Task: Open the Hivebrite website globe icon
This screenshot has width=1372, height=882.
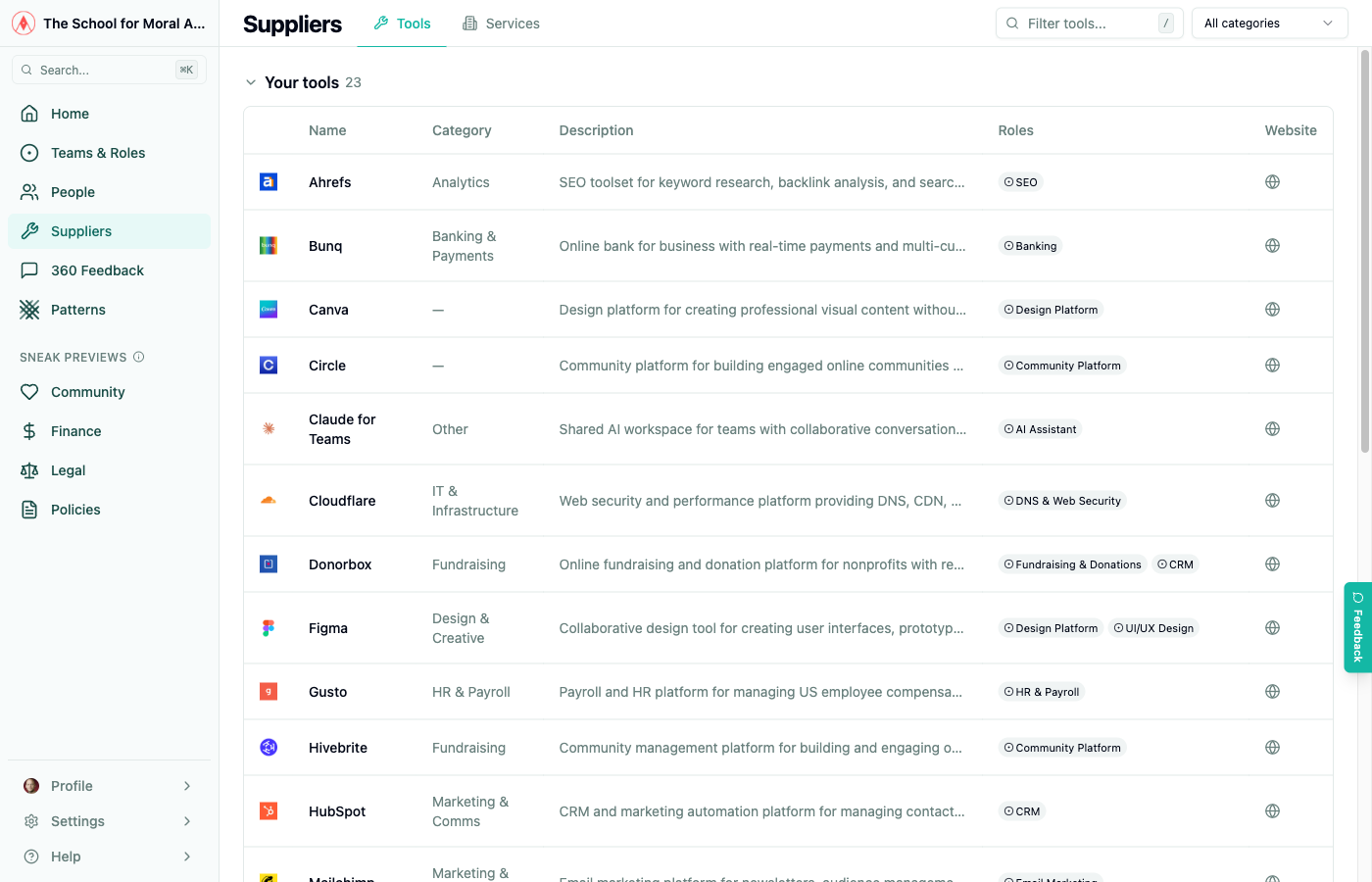Action: (x=1272, y=748)
